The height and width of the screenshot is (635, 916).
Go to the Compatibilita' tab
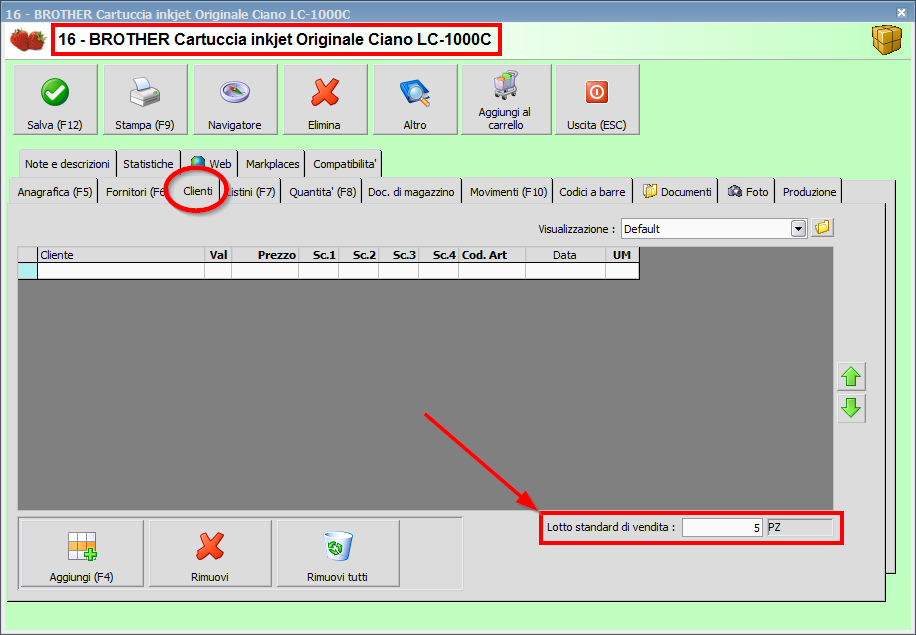[x=345, y=164]
